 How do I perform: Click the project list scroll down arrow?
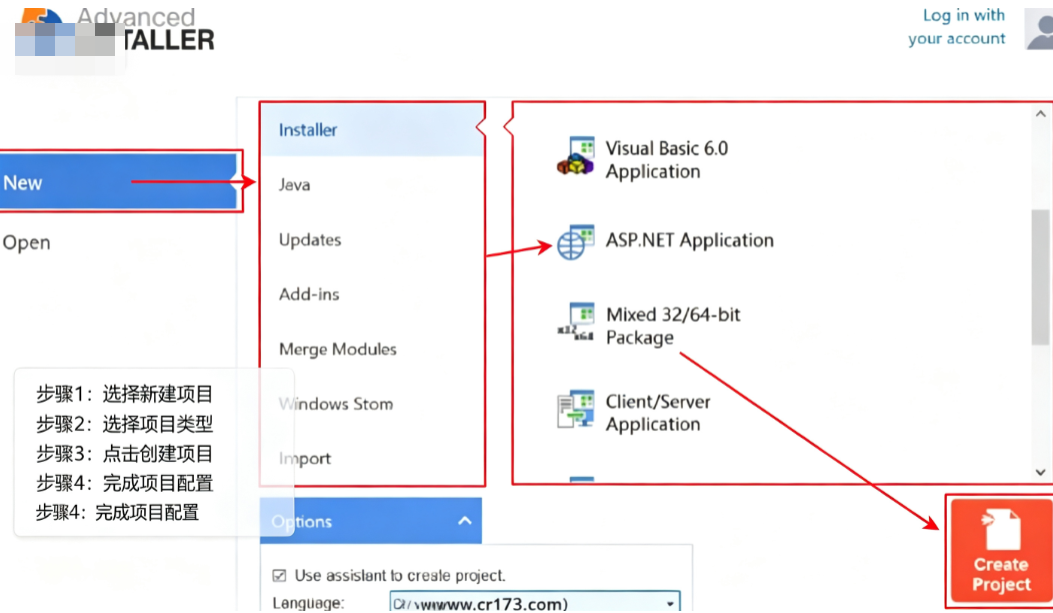point(1040,472)
